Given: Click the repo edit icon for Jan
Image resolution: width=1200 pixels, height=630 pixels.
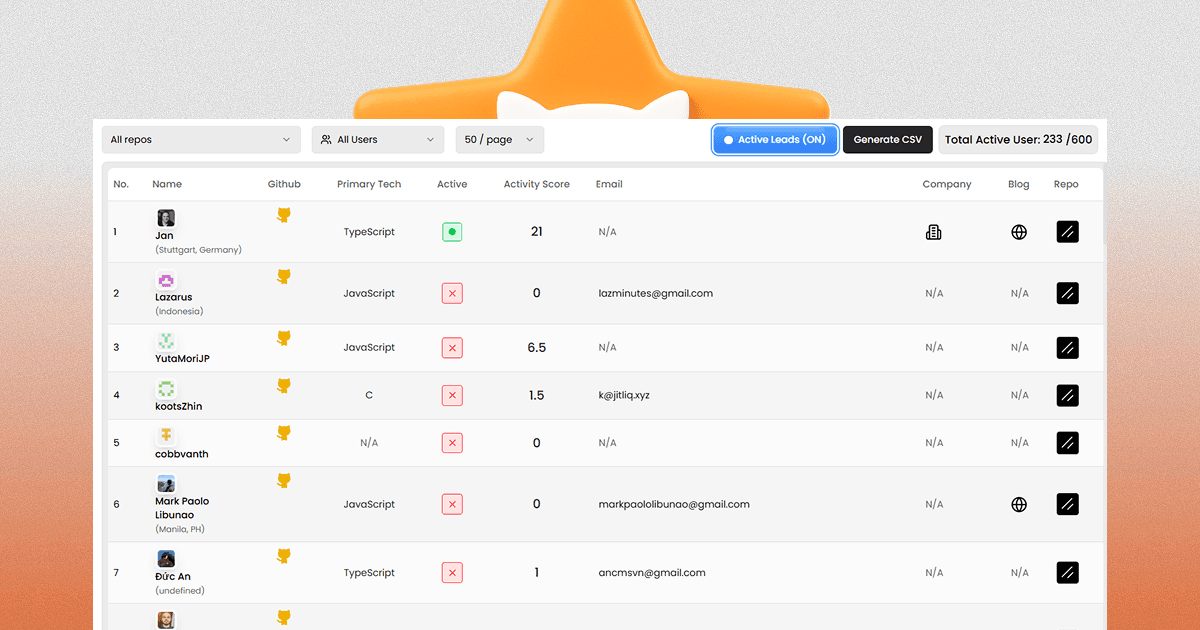Looking at the screenshot, I should [1067, 231].
